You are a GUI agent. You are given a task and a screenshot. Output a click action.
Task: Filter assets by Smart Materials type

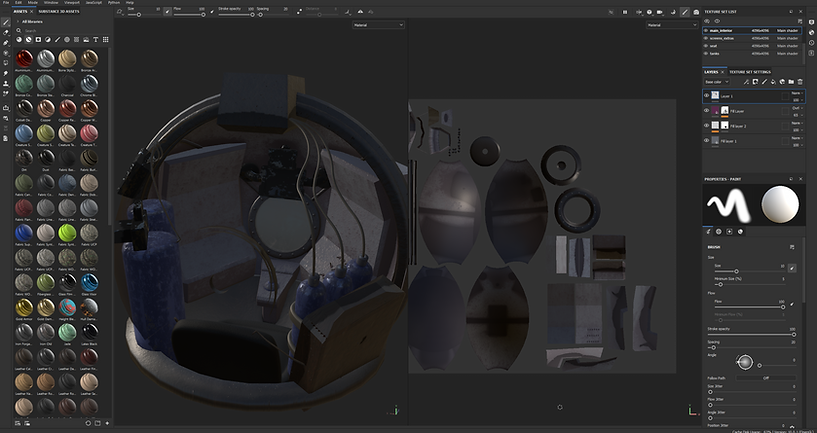29,40
